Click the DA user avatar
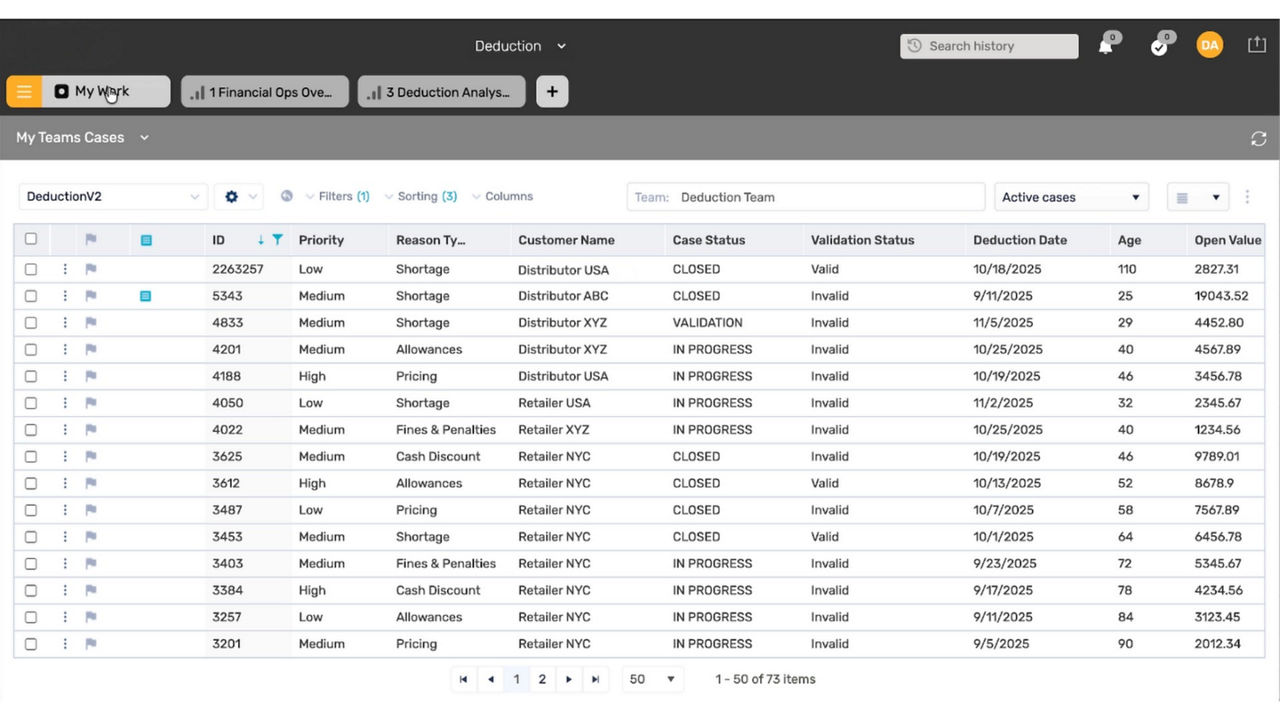The image size is (1280, 720). [1210, 45]
